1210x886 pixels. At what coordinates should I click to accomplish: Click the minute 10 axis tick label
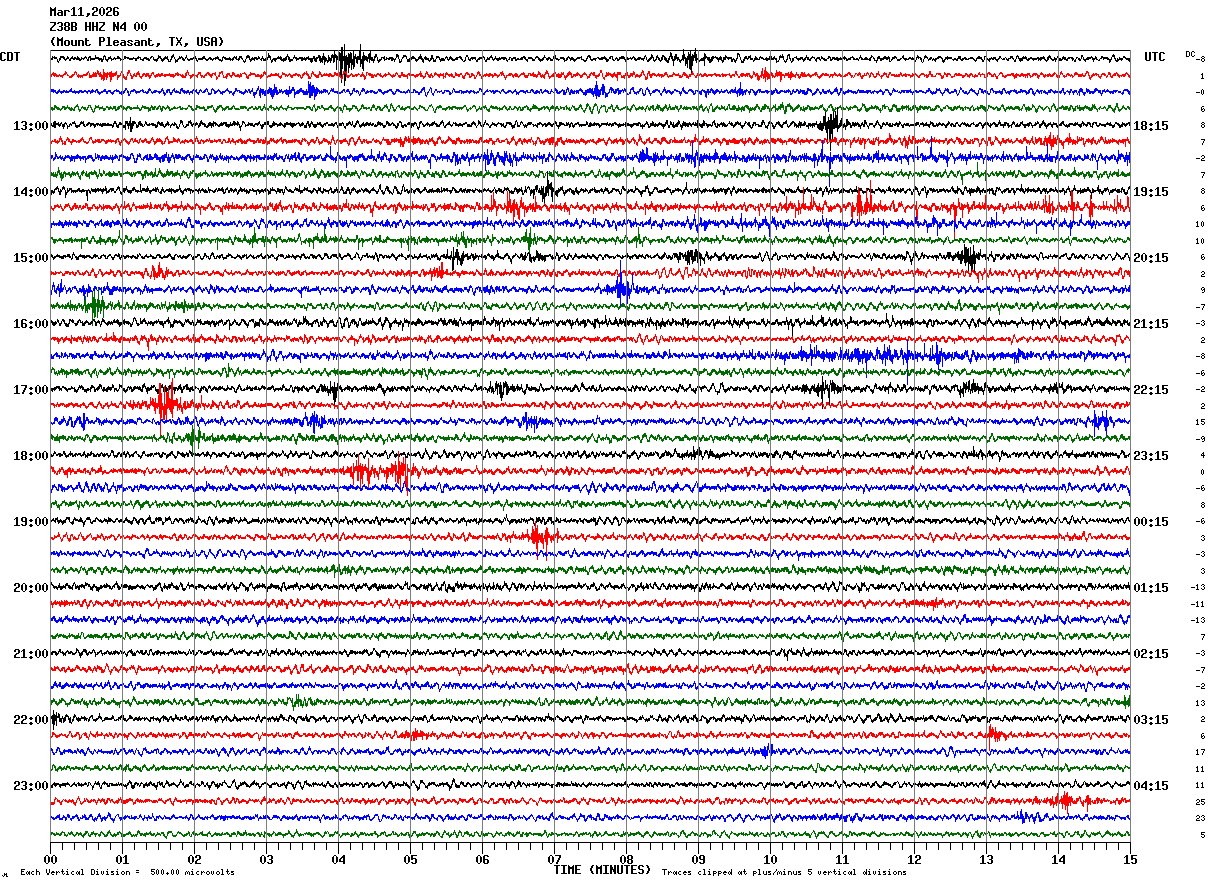point(770,859)
